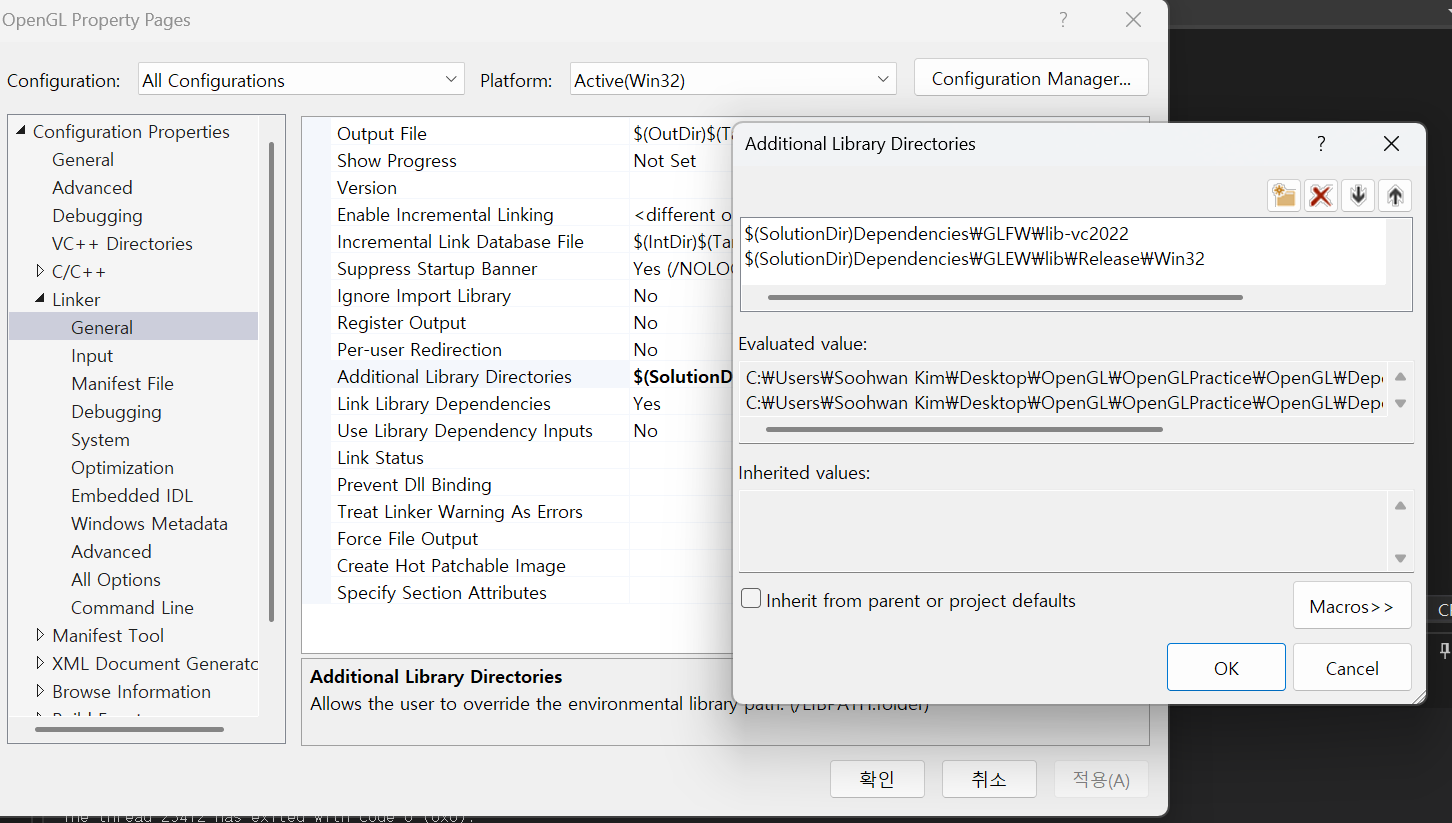Image resolution: width=1452 pixels, height=823 pixels.
Task: Expand the C/C++ tree node
Action: (40, 271)
